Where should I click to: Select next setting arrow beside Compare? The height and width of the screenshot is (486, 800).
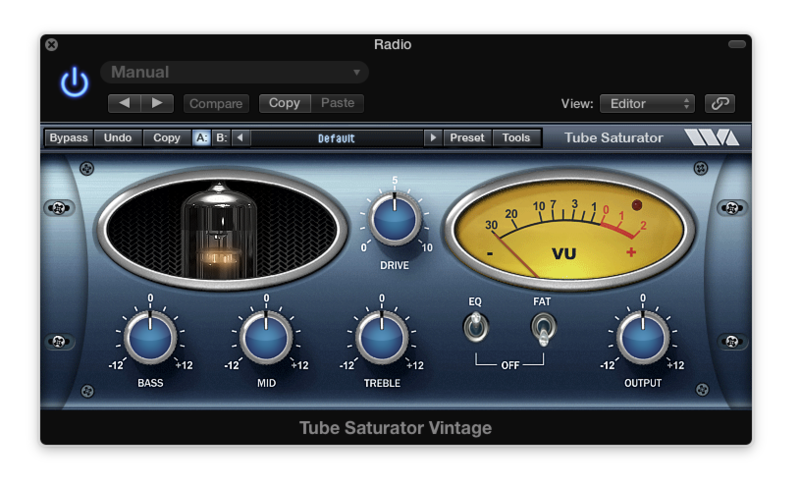157,103
